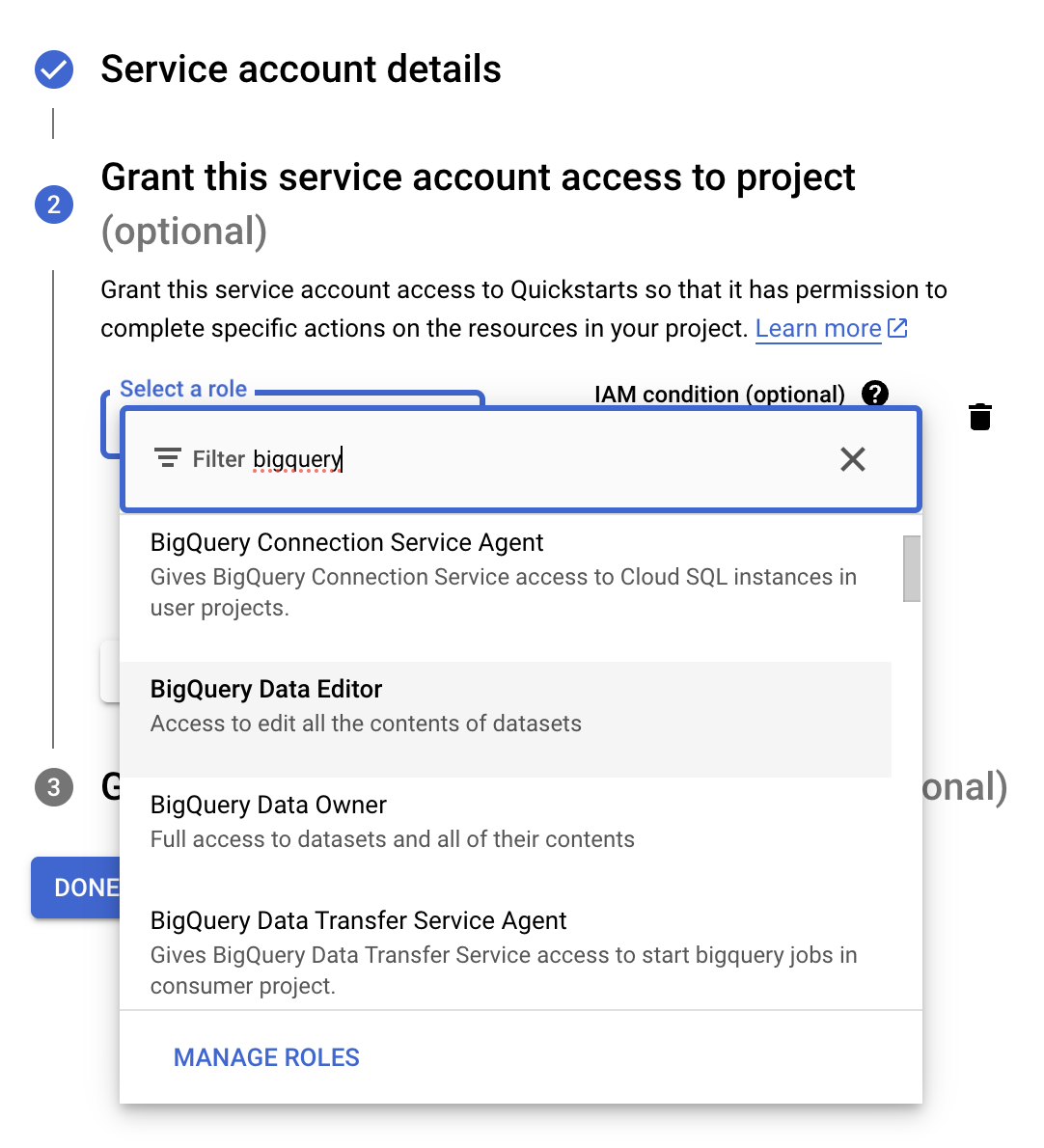Click the DONE button
Image resolution: width=1044 pixels, height=1148 pixels.
[77, 888]
